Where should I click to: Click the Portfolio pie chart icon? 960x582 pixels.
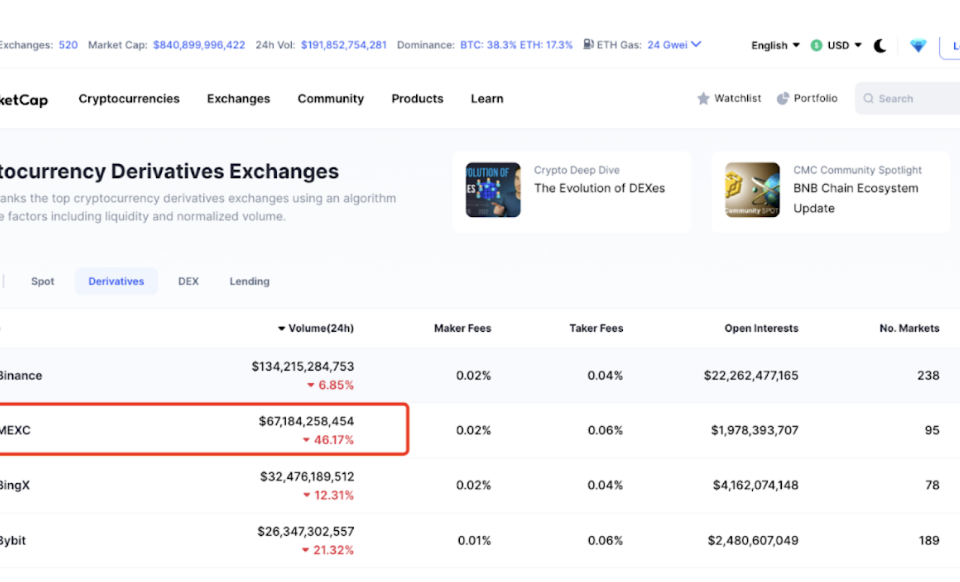point(782,98)
